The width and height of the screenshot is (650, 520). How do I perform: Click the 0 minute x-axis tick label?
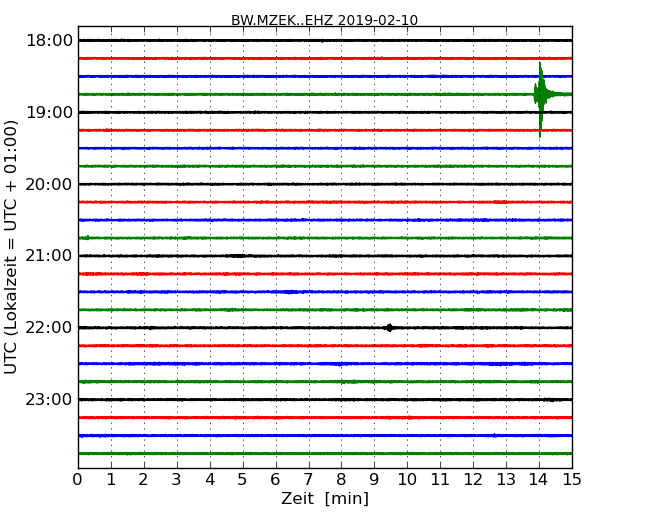[x=78, y=480]
